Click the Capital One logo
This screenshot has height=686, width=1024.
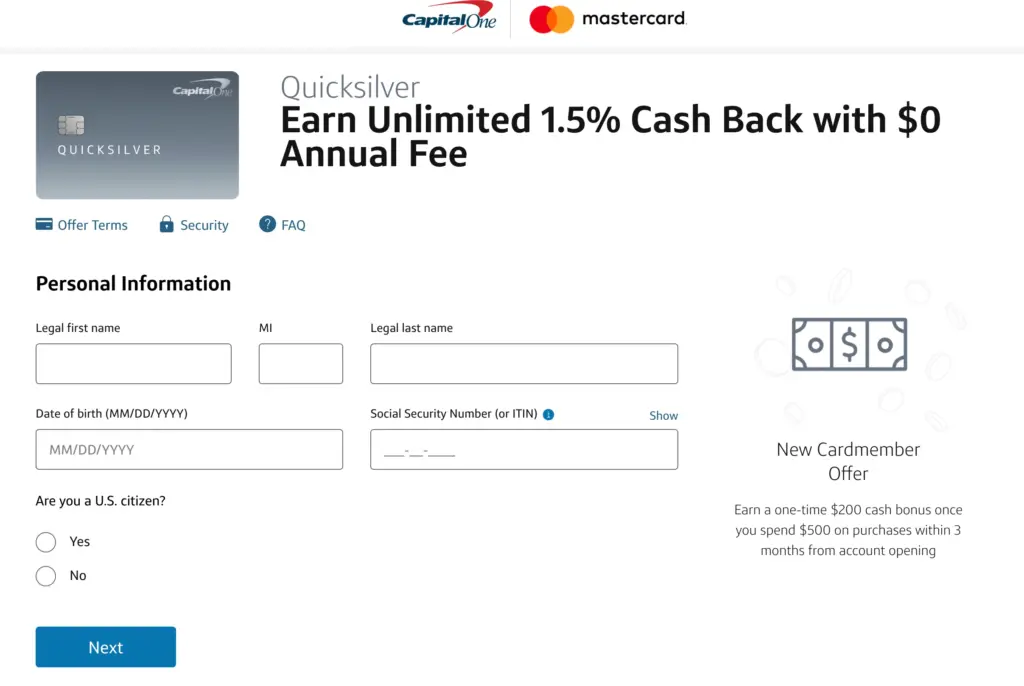pos(448,19)
